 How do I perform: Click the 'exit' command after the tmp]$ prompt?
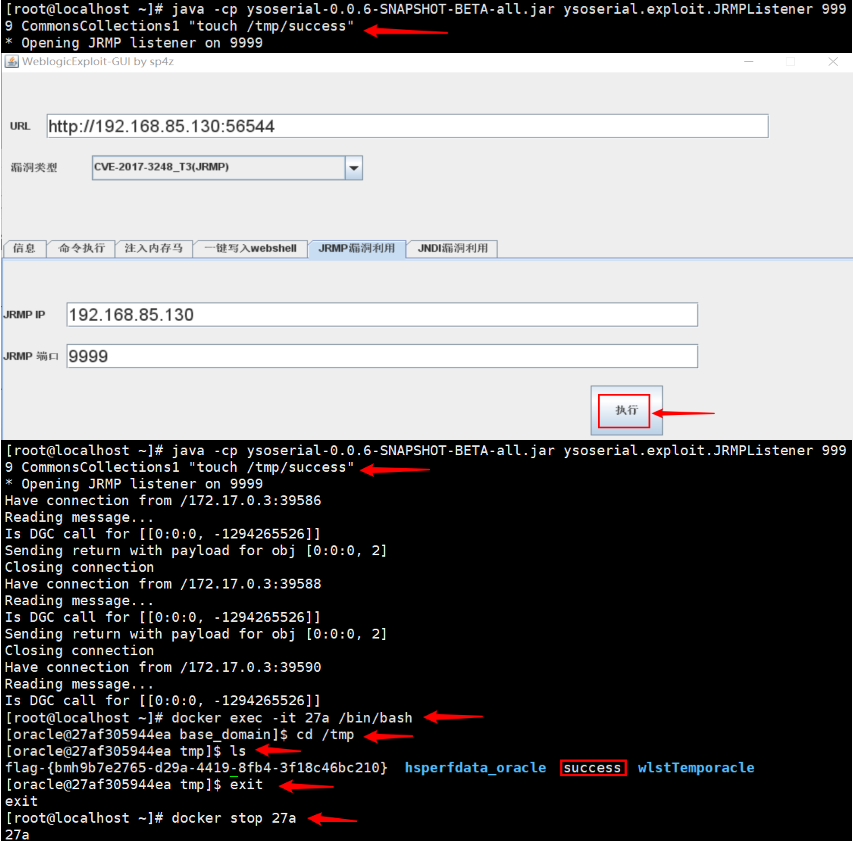point(246,784)
